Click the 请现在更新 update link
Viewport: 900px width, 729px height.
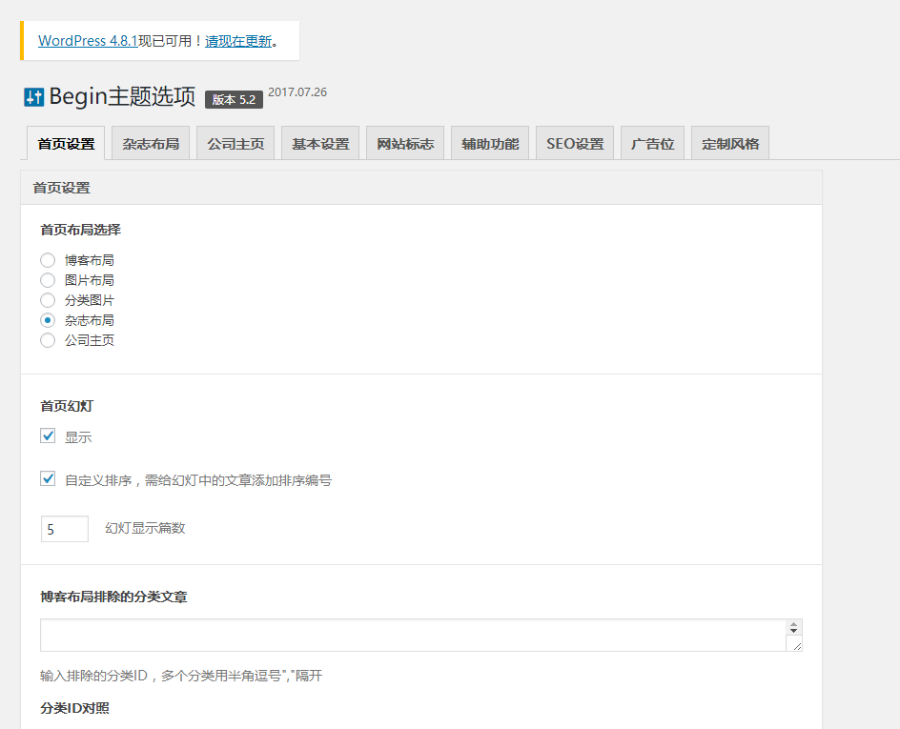coord(238,41)
